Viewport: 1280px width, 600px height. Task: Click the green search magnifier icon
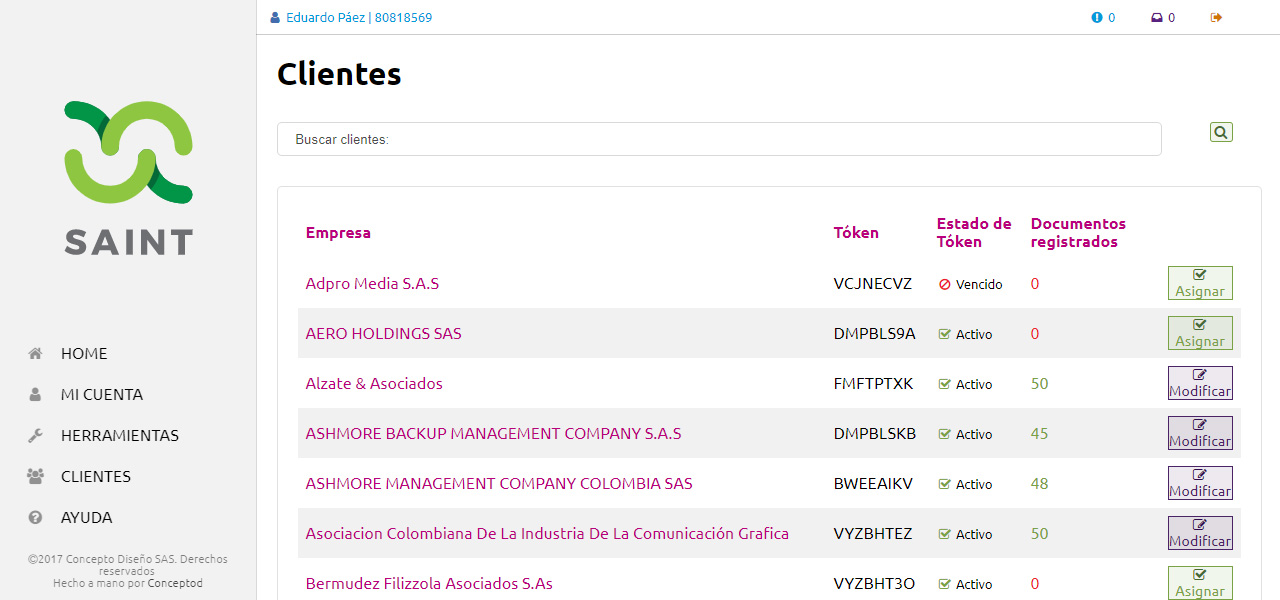click(1221, 132)
